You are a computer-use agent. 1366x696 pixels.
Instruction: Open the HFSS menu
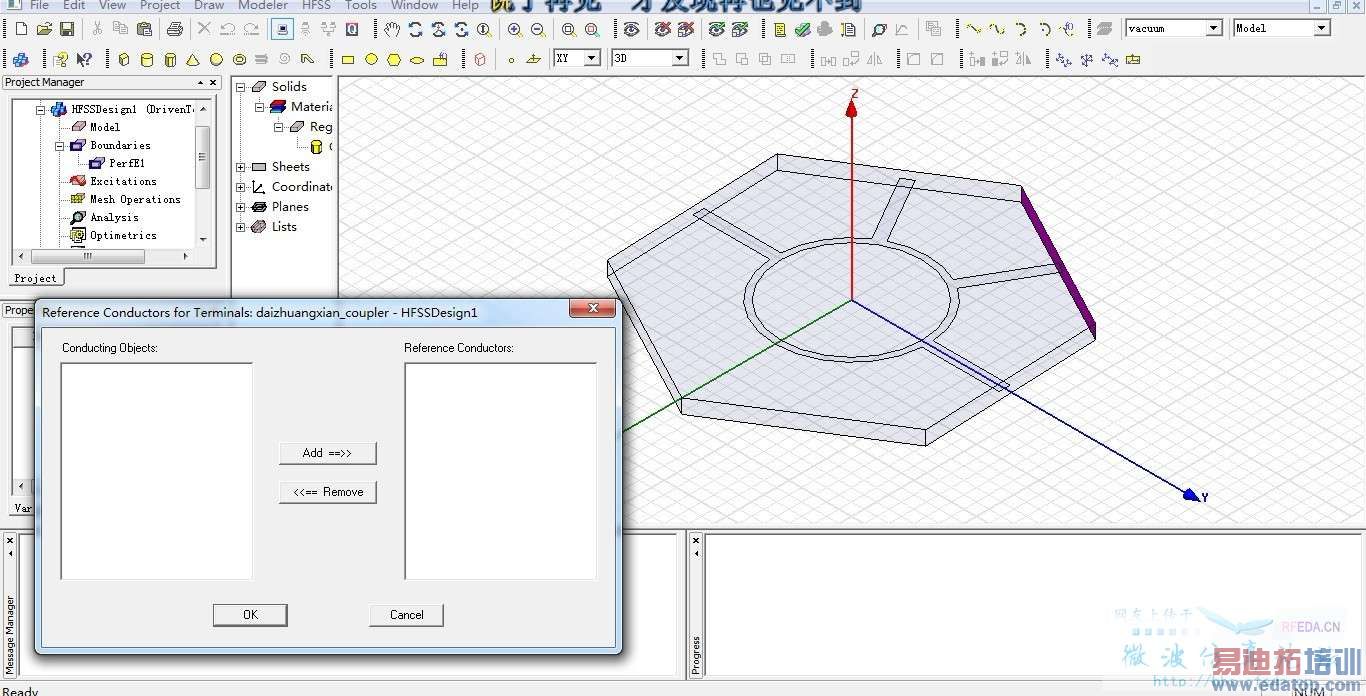pyautogui.click(x=316, y=5)
